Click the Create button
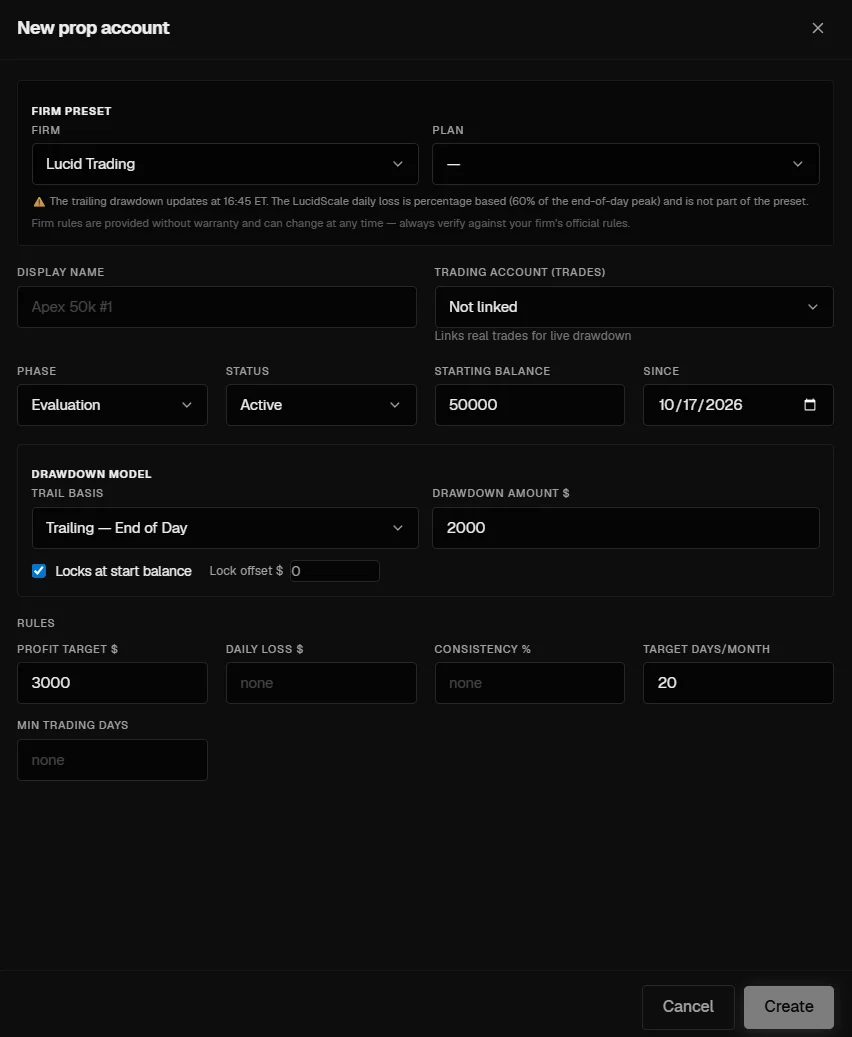 (788, 1007)
